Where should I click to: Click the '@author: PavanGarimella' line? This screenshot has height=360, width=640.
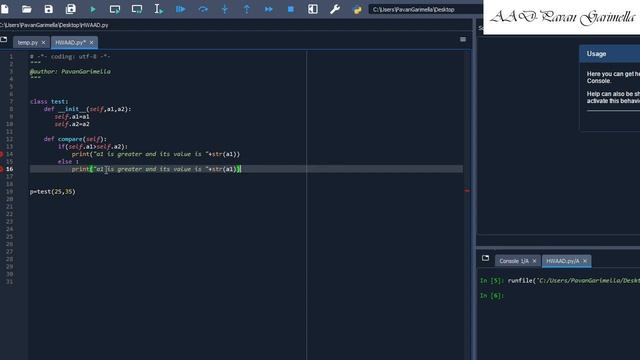70,71
